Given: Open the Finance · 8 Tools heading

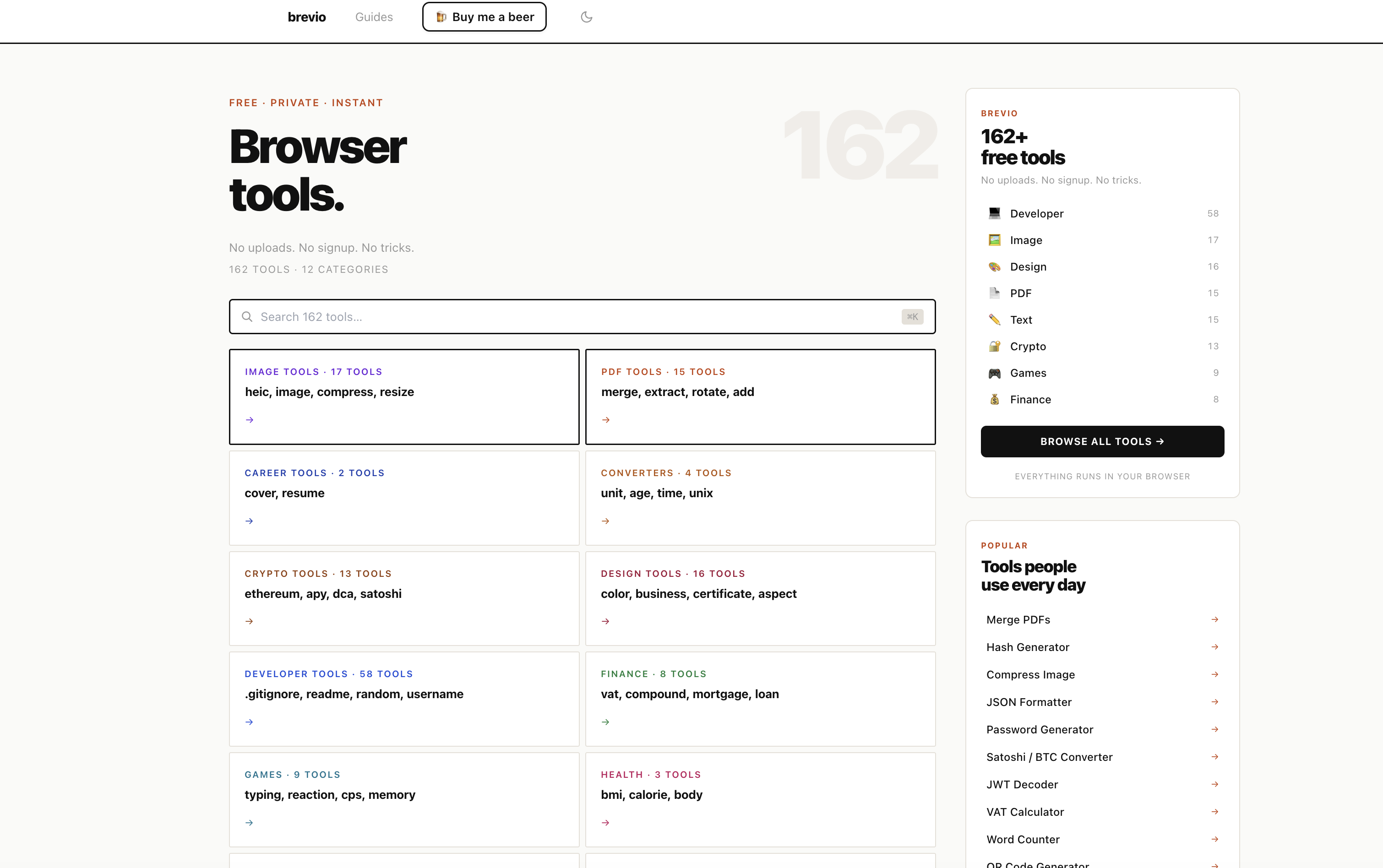Looking at the screenshot, I should pos(654,674).
